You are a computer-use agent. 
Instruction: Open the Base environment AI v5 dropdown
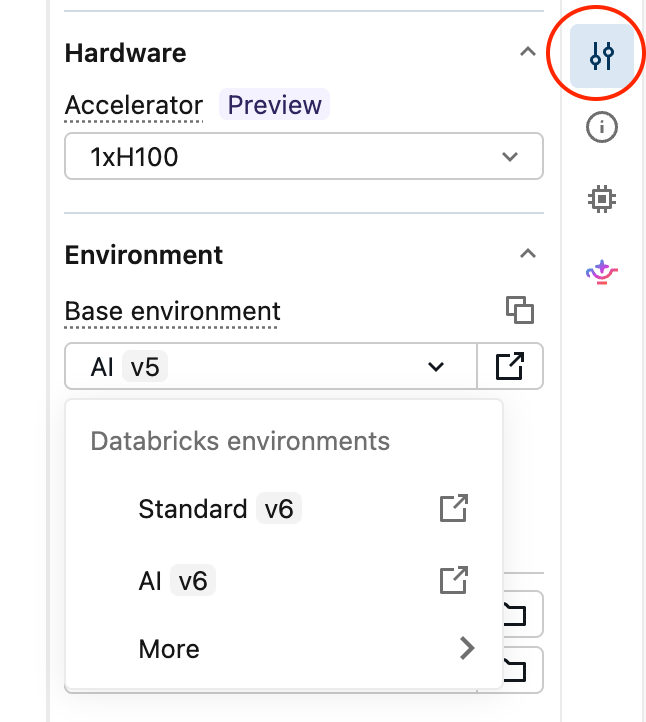coord(271,366)
